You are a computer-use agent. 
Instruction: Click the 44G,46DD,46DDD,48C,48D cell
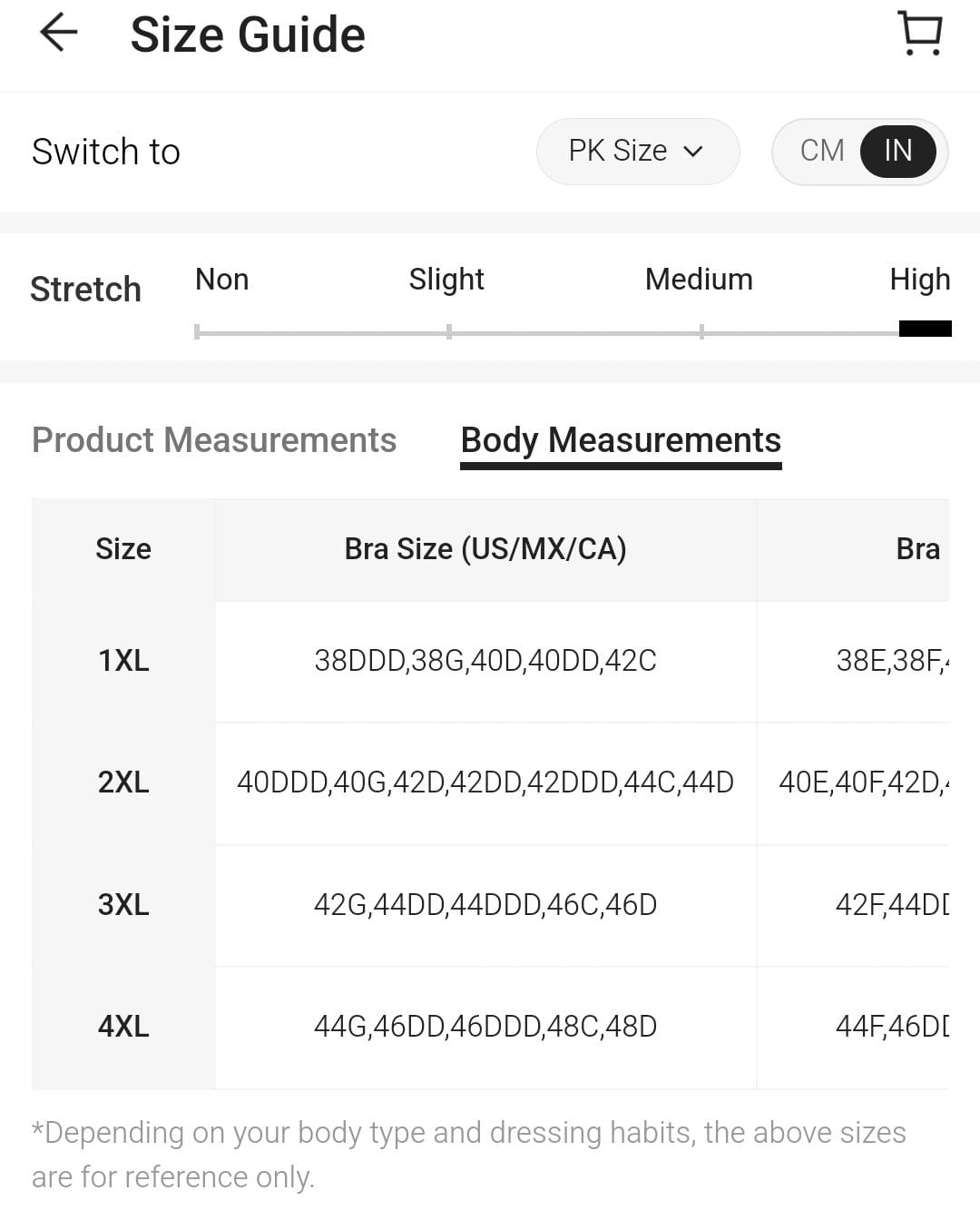coord(485,1027)
